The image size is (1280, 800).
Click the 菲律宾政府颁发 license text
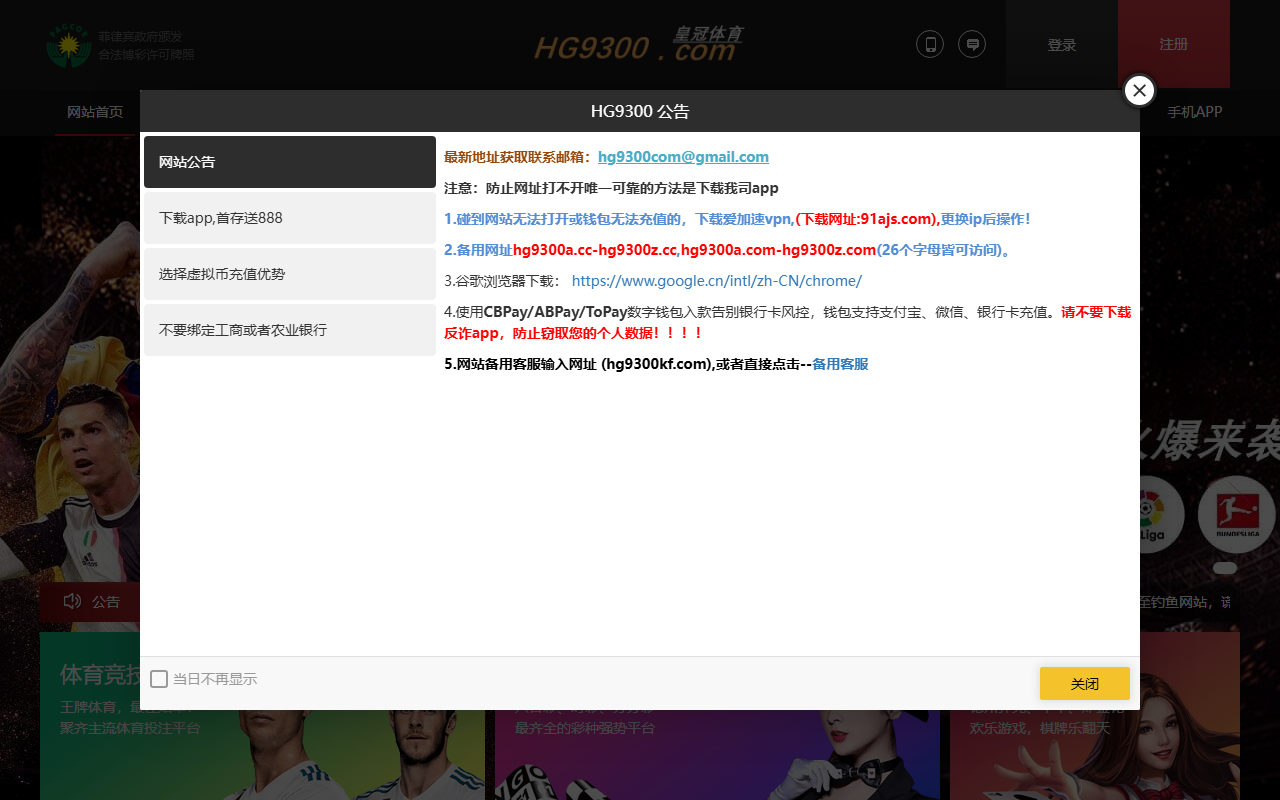point(140,36)
